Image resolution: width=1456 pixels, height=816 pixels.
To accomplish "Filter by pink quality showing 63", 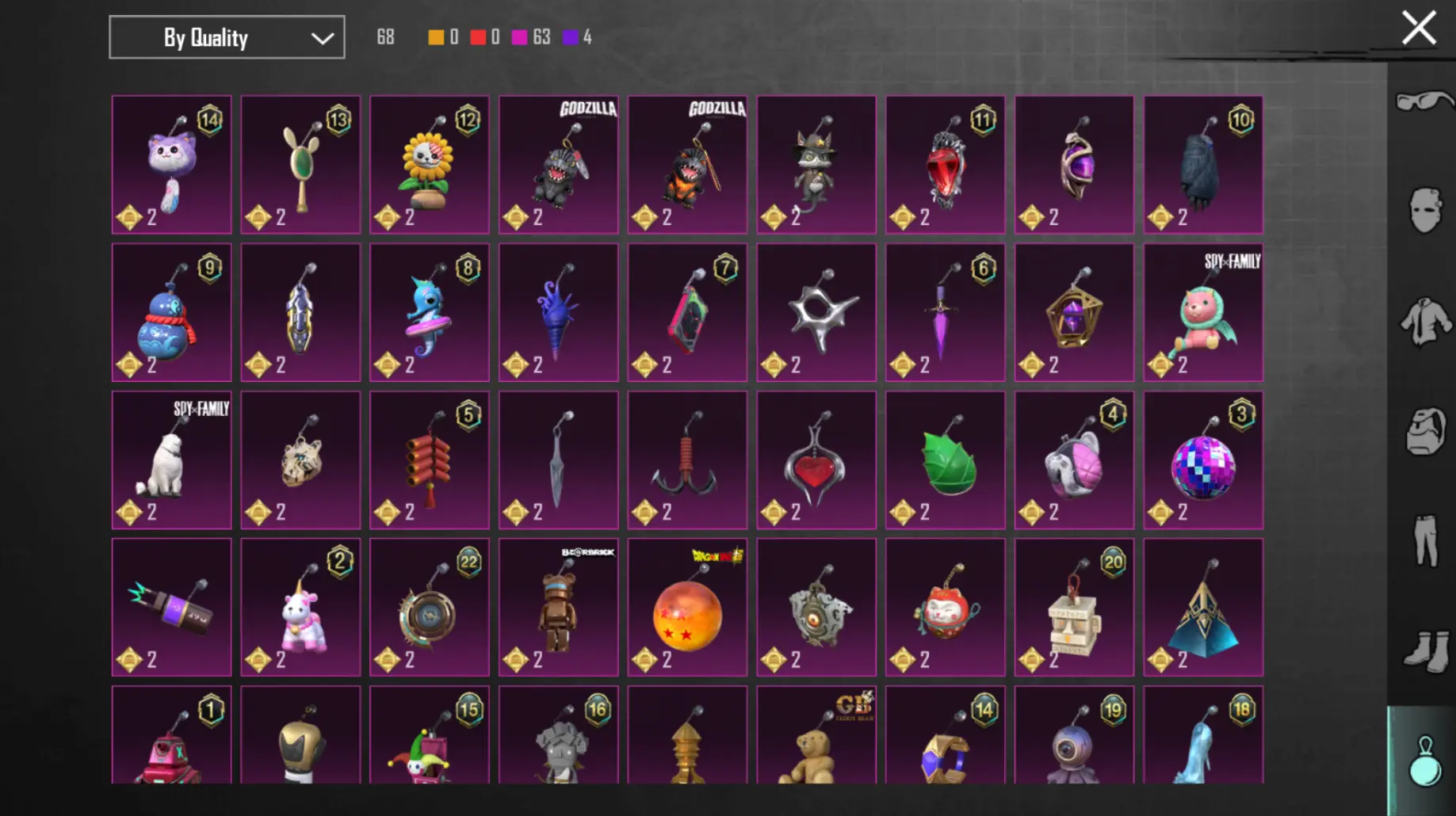I will (x=520, y=37).
